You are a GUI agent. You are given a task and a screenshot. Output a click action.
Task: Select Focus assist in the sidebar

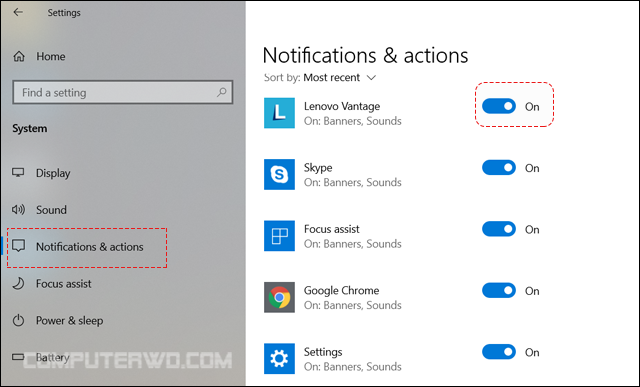64,284
